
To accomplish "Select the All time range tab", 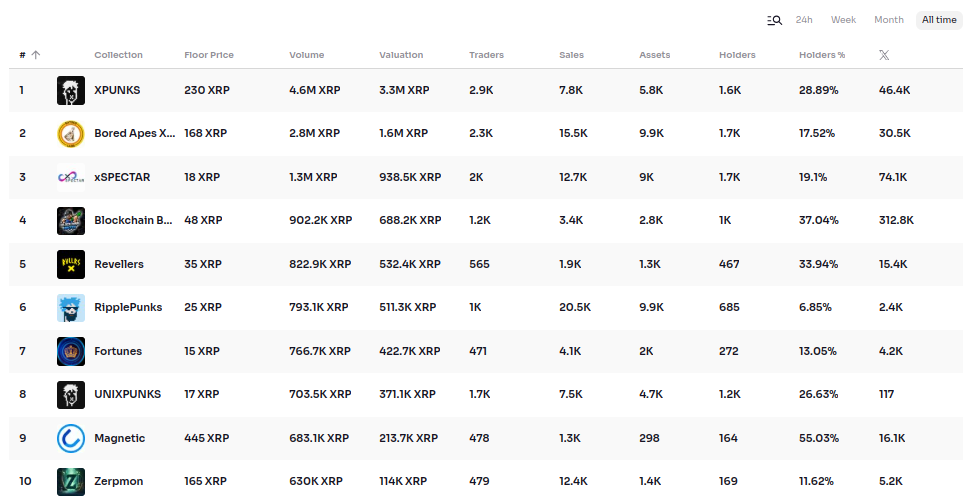I will (939, 20).
